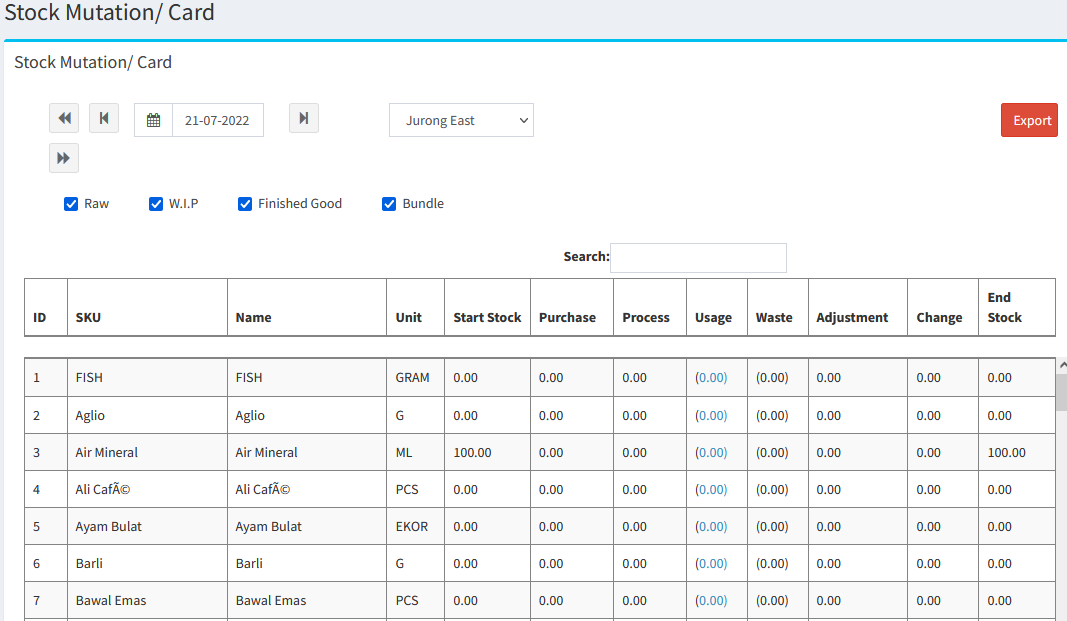Open the Aglio row usage link

[711, 416]
